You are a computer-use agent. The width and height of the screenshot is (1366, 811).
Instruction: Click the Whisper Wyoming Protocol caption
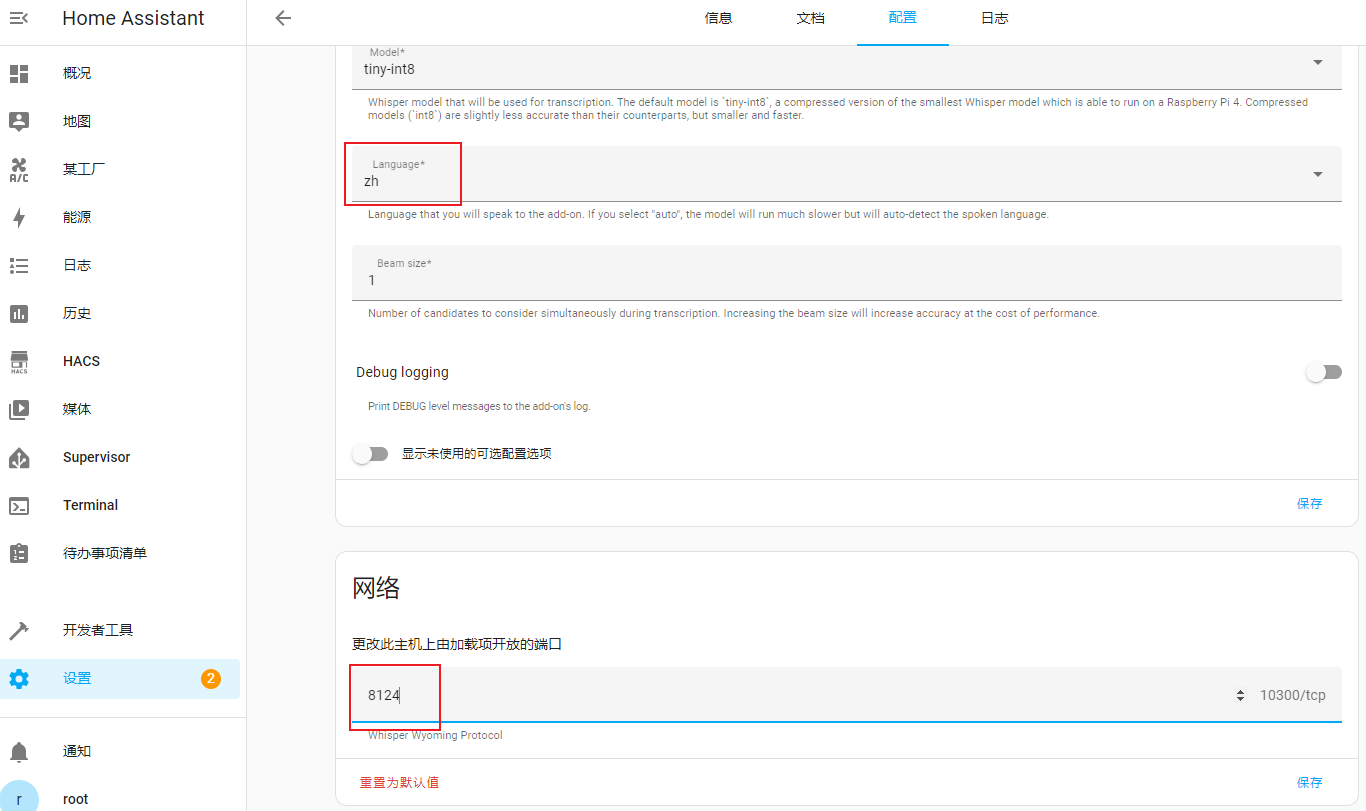click(x=435, y=735)
